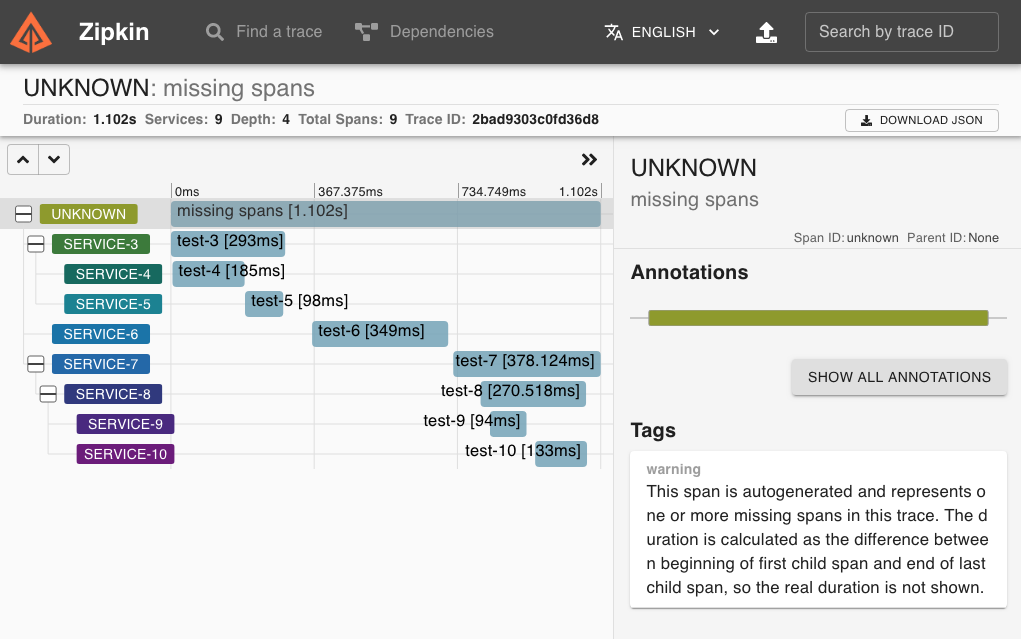Open the ENGLISH language dropdown

pyautogui.click(x=663, y=31)
